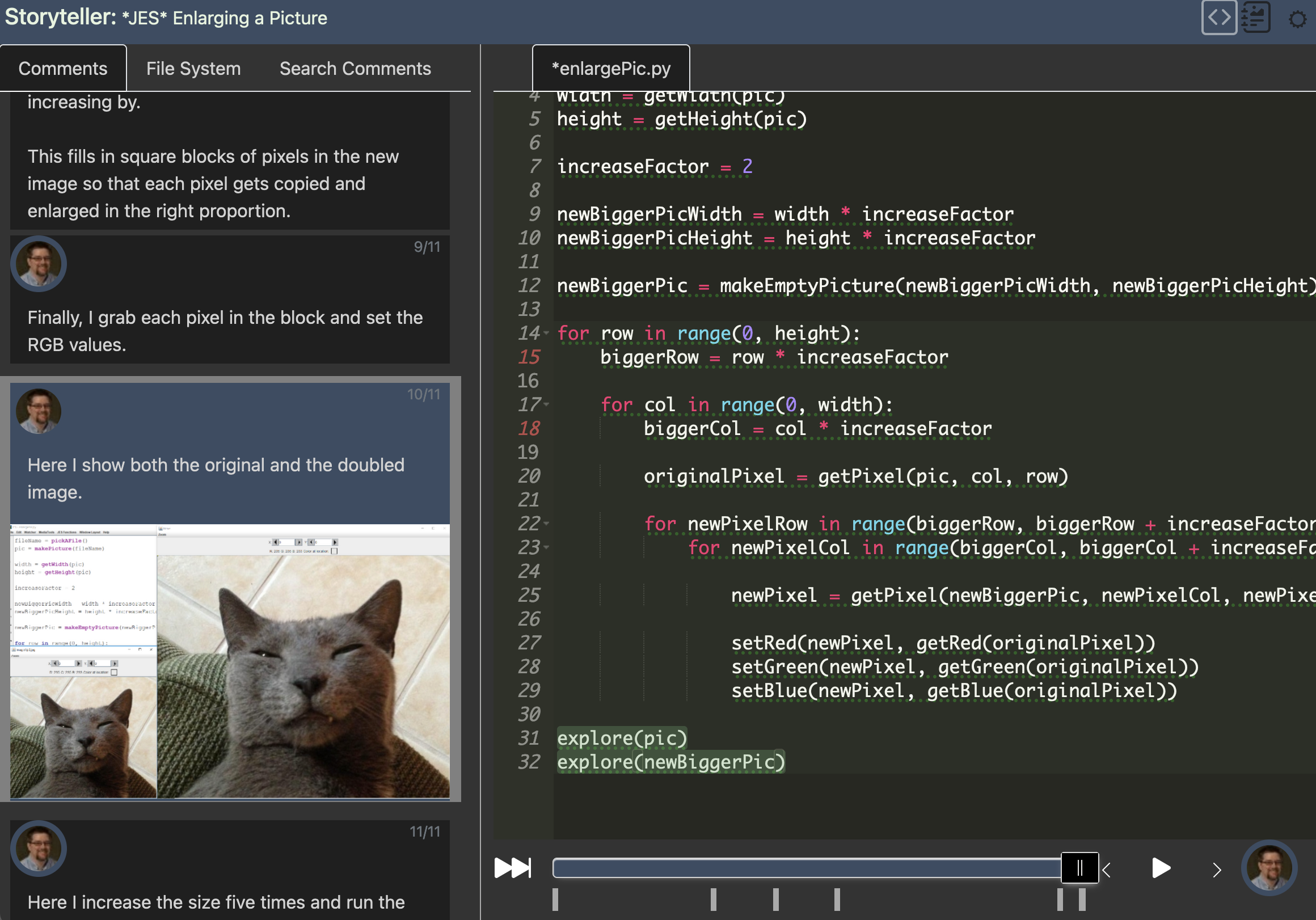Image resolution: width=1316 pixels, height=920 pixels.
Task: Collapse the code fold arrow at line 22
Action: 546,524
